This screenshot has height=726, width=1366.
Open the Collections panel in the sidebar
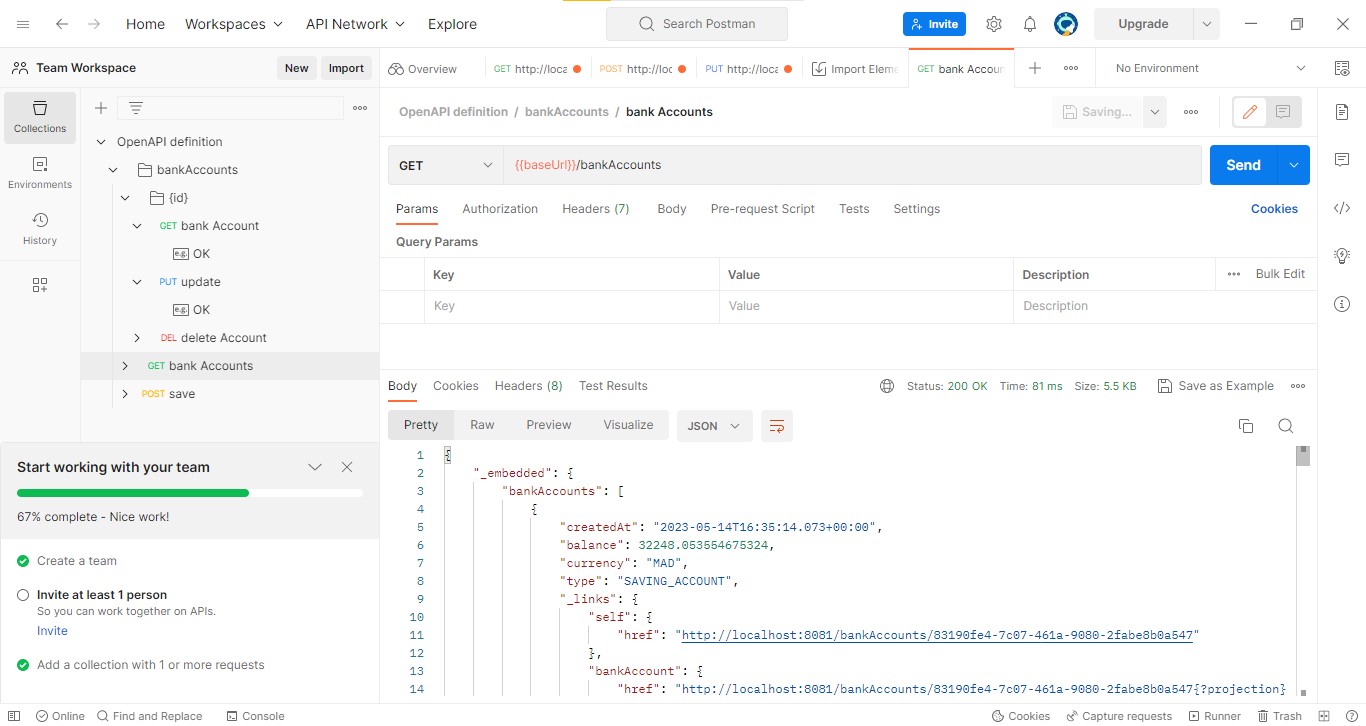click(x=39, y=117)
